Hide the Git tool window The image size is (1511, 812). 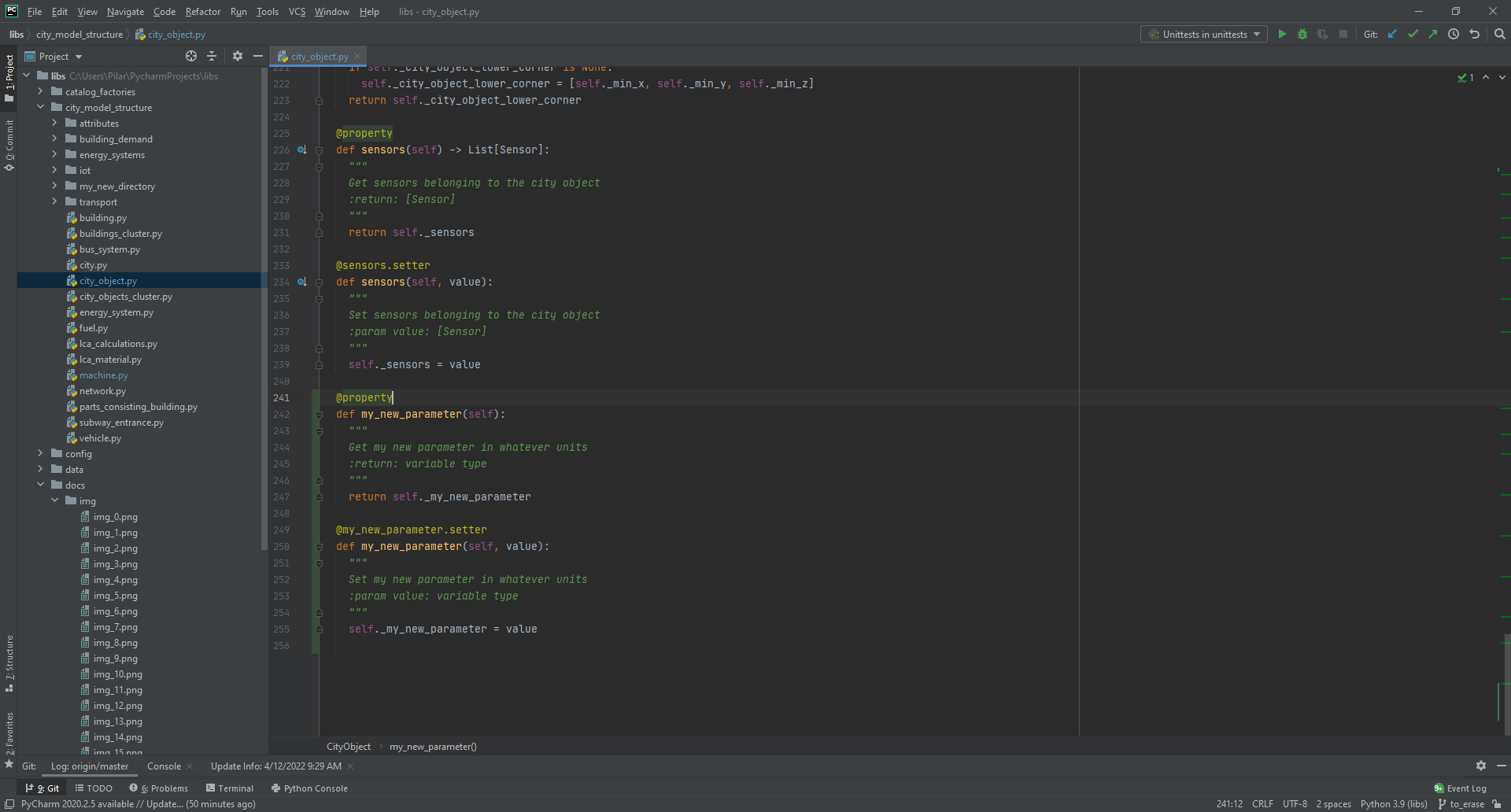(1501, 766)
